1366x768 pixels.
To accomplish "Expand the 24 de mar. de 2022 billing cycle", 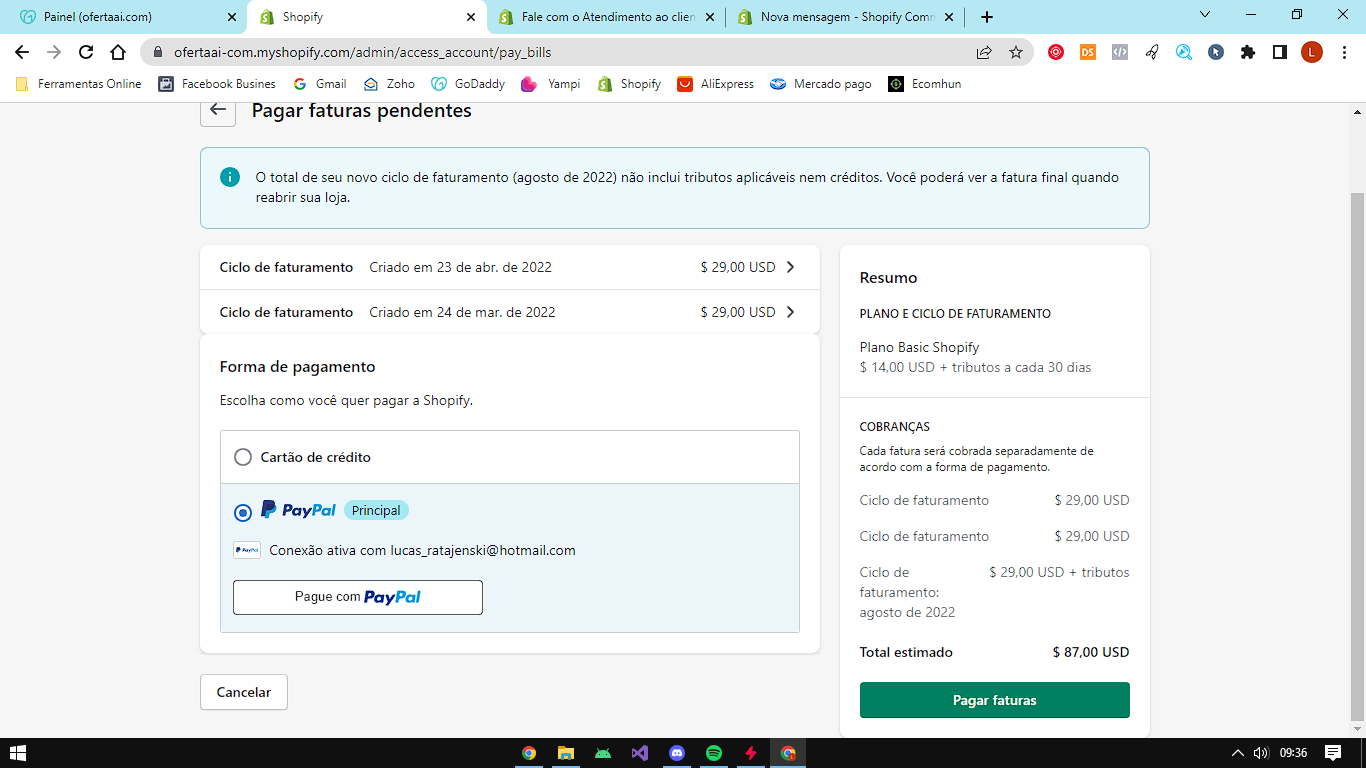I will point(510,312).
